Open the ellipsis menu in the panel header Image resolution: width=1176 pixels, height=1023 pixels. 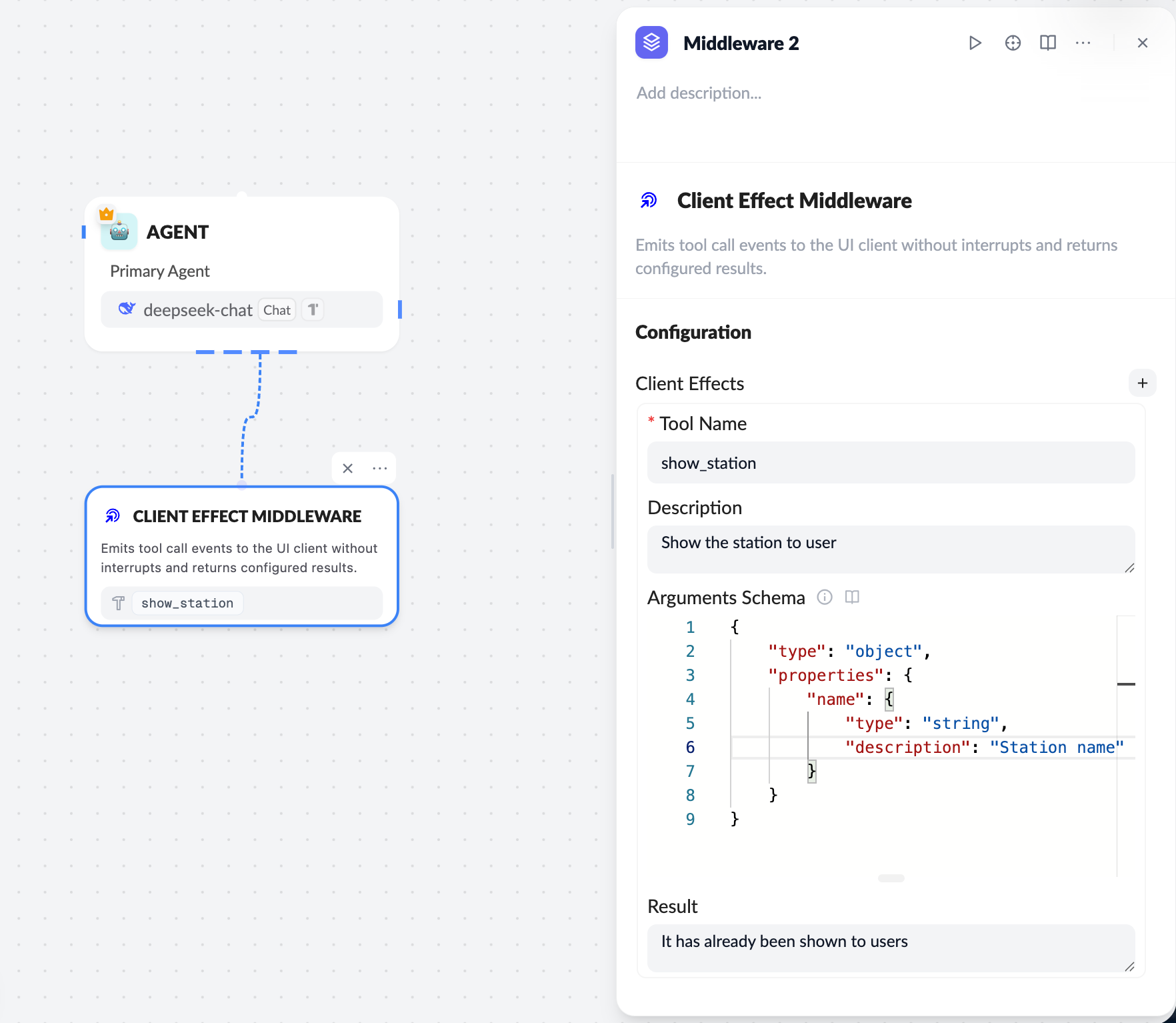1083,42
